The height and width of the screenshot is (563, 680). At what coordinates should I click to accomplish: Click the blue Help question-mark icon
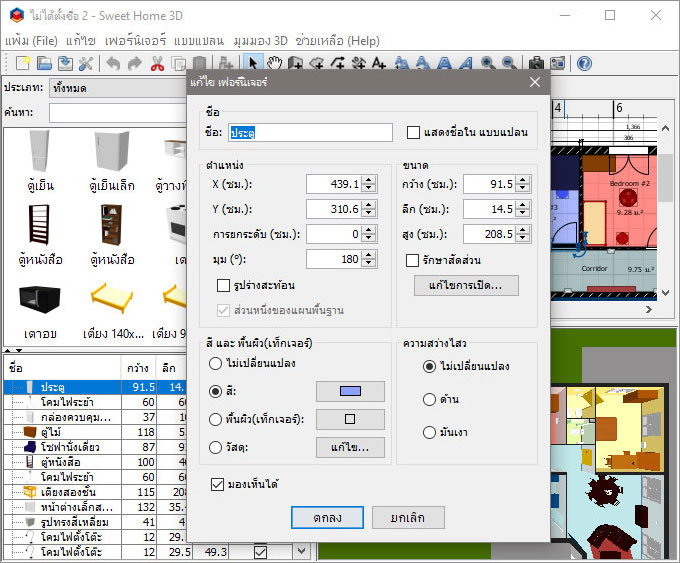pos(585,63)
